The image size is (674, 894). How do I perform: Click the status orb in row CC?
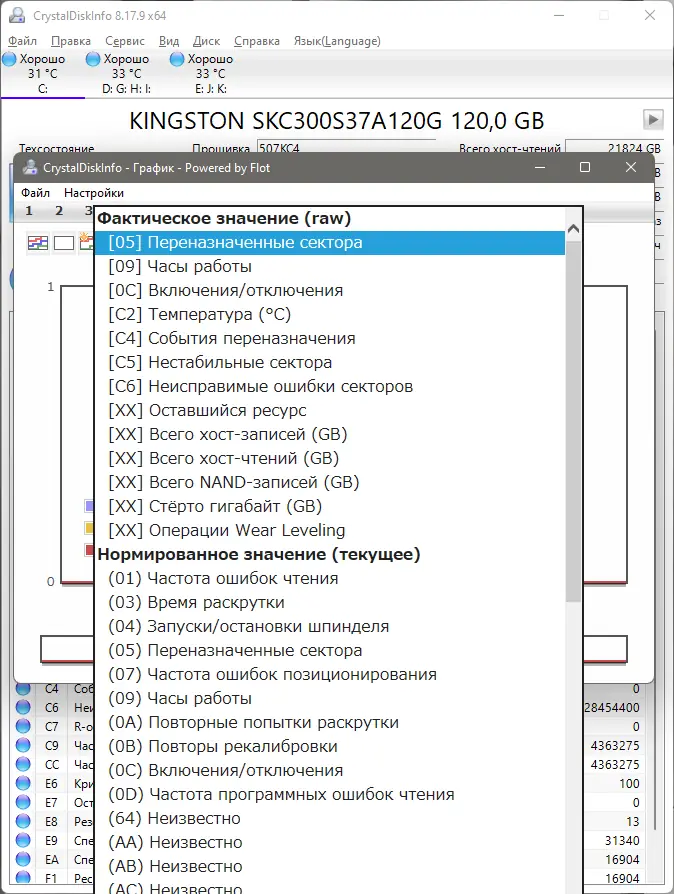tap(23, 765)
